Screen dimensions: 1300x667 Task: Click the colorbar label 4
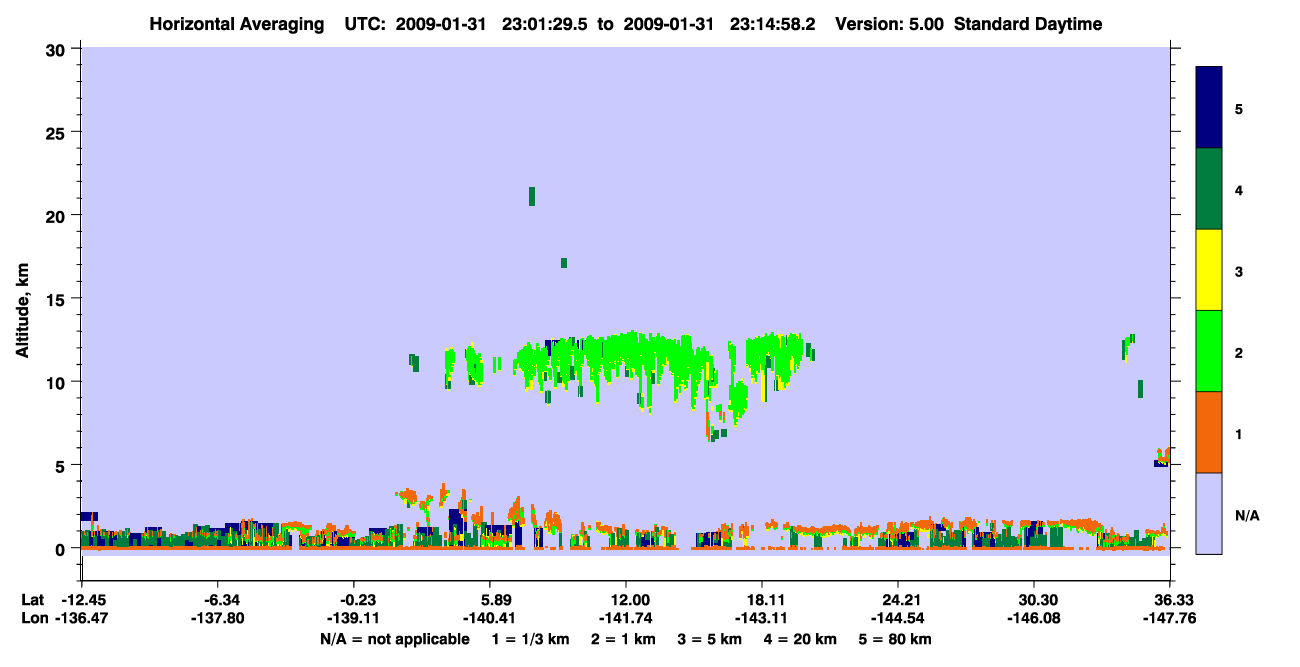coord(1239,190)
